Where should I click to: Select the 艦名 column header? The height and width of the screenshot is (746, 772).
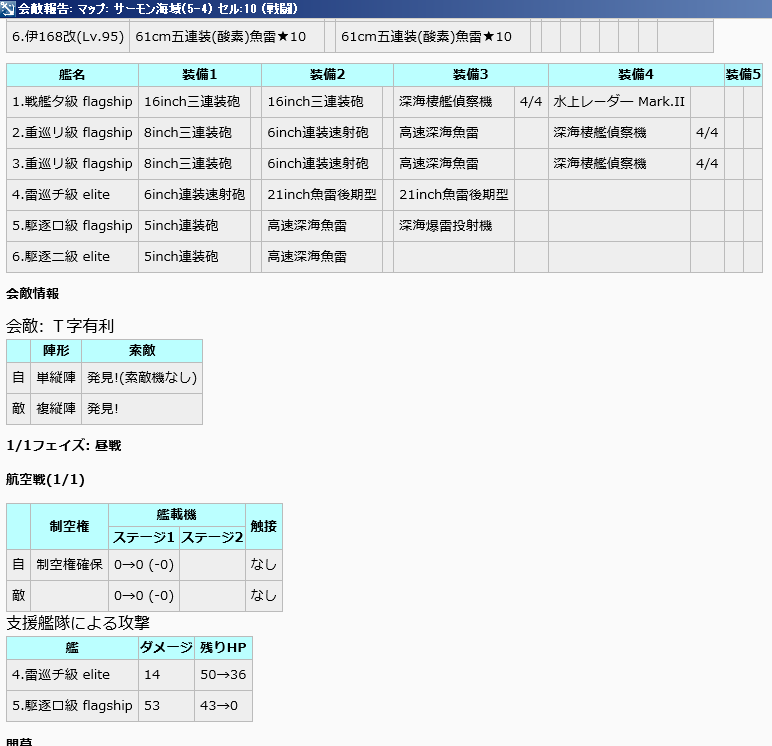click(x=72, y=75)
